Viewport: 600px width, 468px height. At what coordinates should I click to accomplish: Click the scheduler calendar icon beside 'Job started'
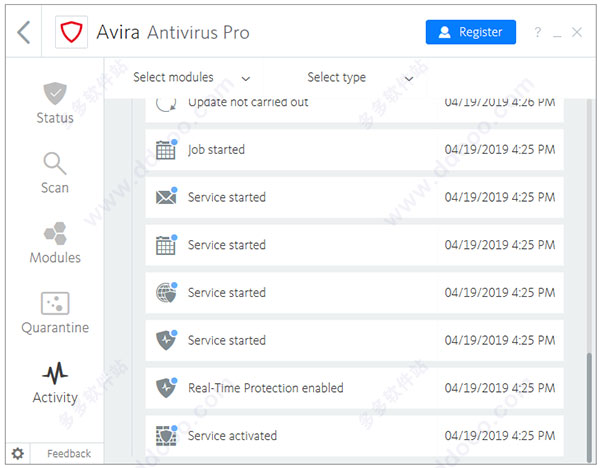point(166,150)
